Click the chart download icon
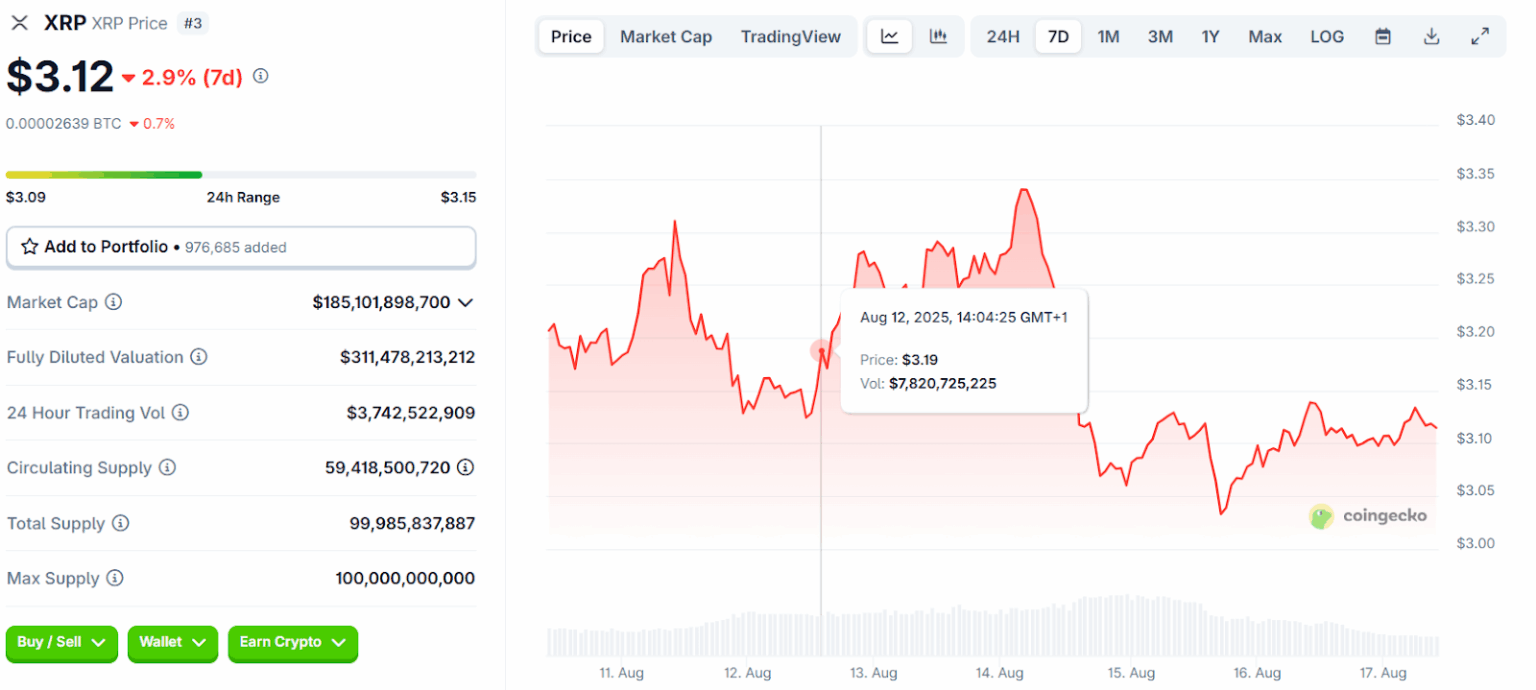Image resolution: width=1536 pixels, height=690 pixels. (x=1431, y=35)
